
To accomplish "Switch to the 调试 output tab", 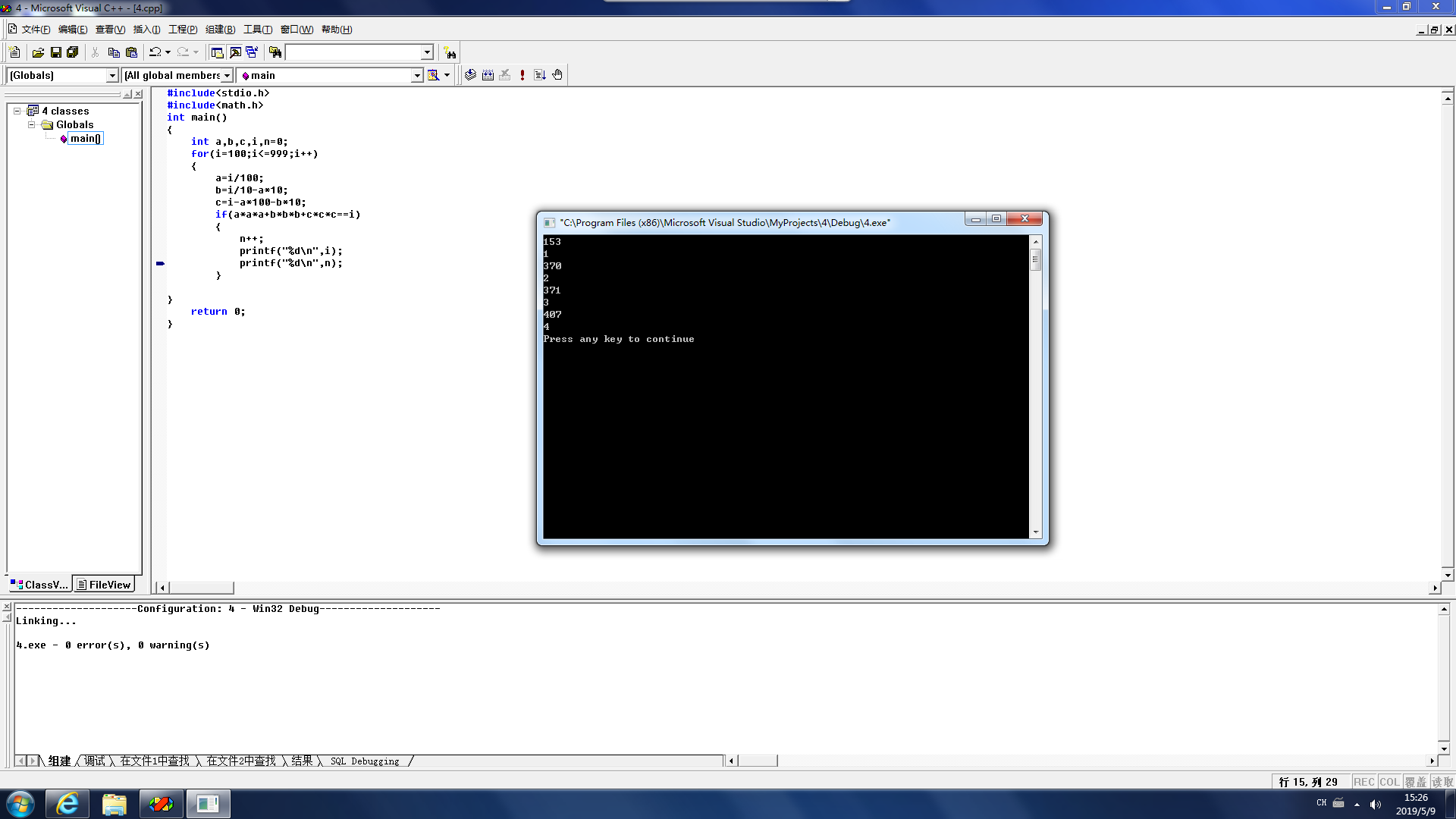I will pyautogui.click(x=95, y=761).
